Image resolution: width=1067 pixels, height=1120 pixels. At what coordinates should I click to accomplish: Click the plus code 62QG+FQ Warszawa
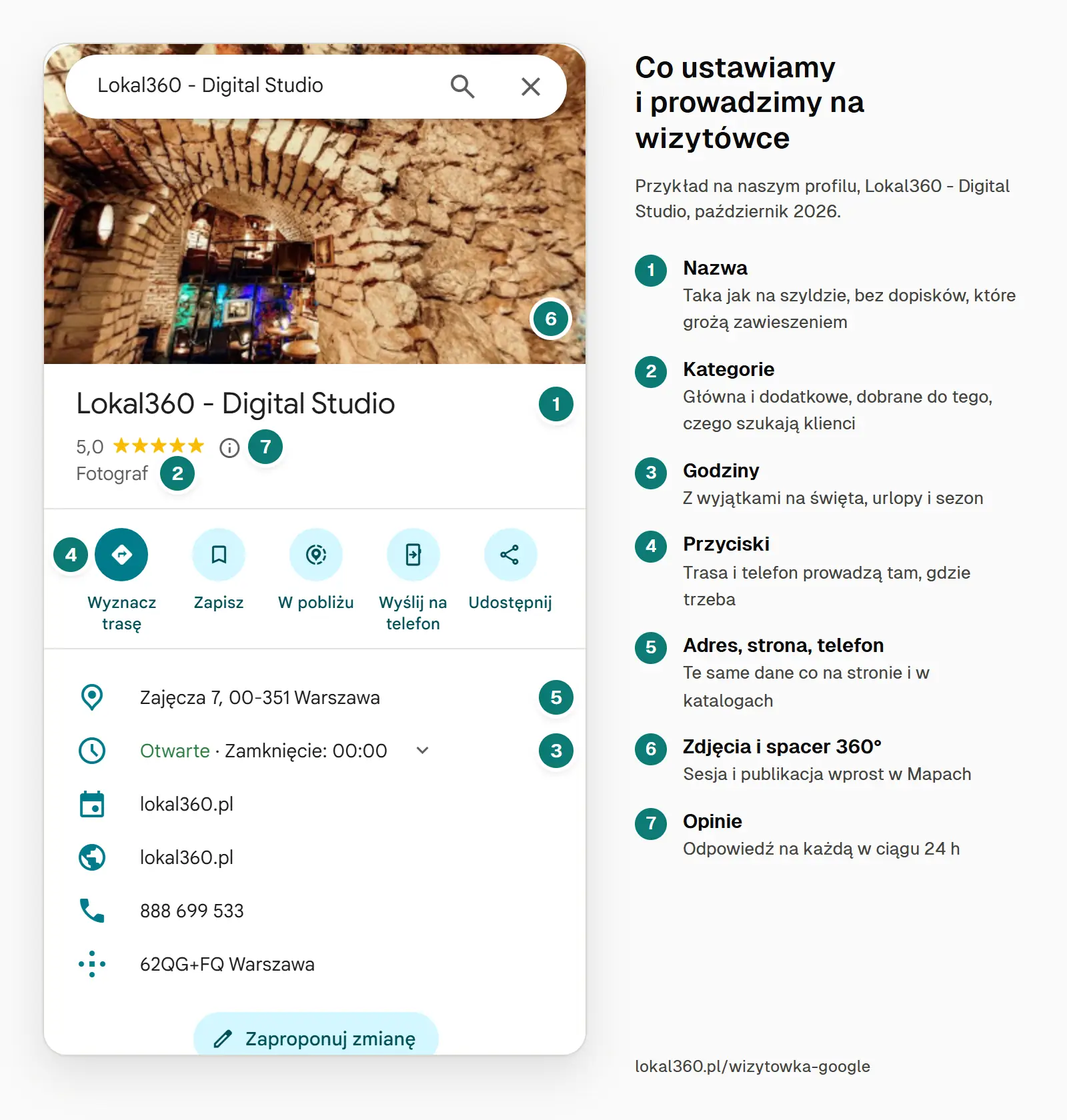point(227,965)
